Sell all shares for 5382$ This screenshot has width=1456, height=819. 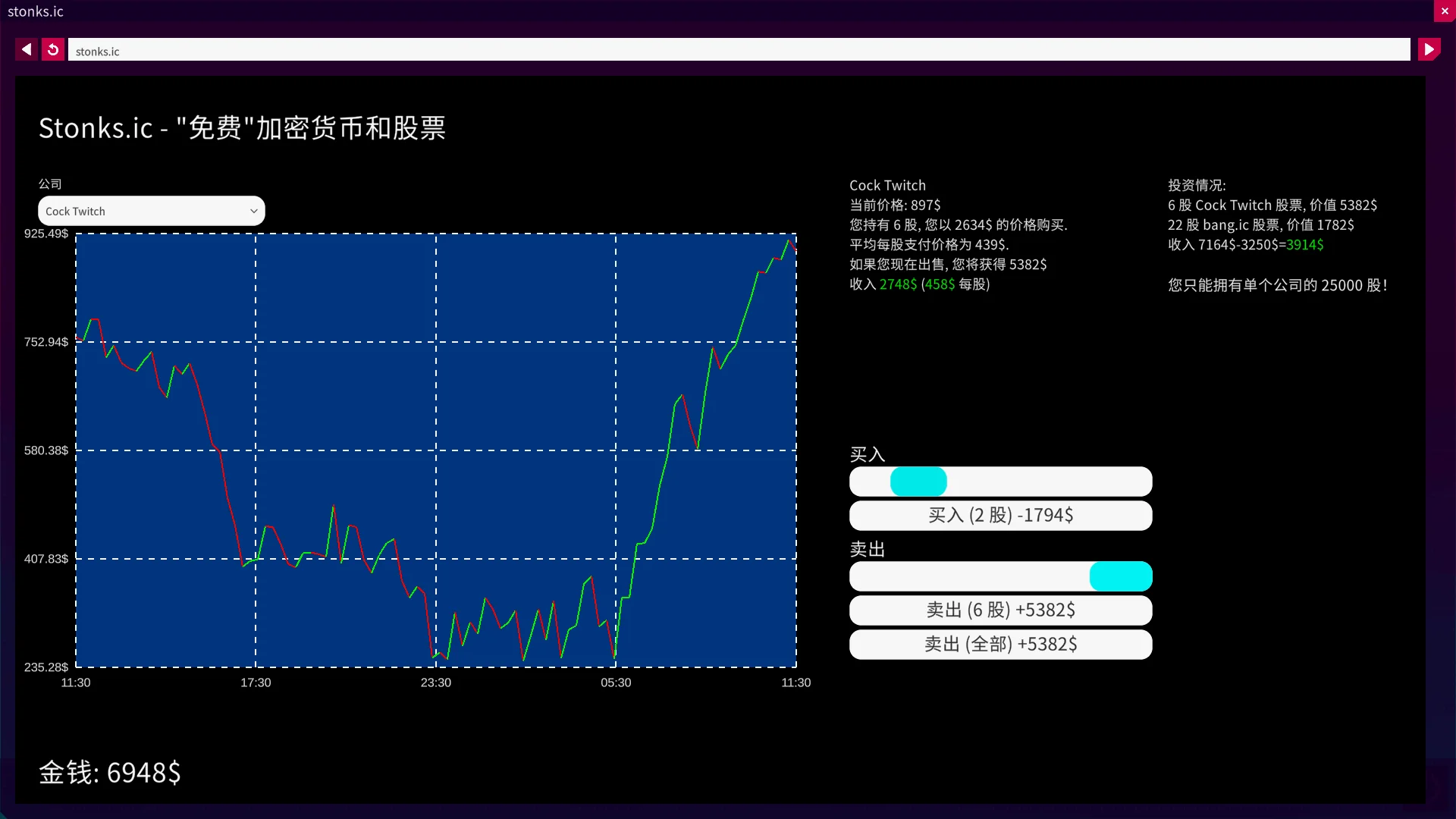coord(1000,645)
